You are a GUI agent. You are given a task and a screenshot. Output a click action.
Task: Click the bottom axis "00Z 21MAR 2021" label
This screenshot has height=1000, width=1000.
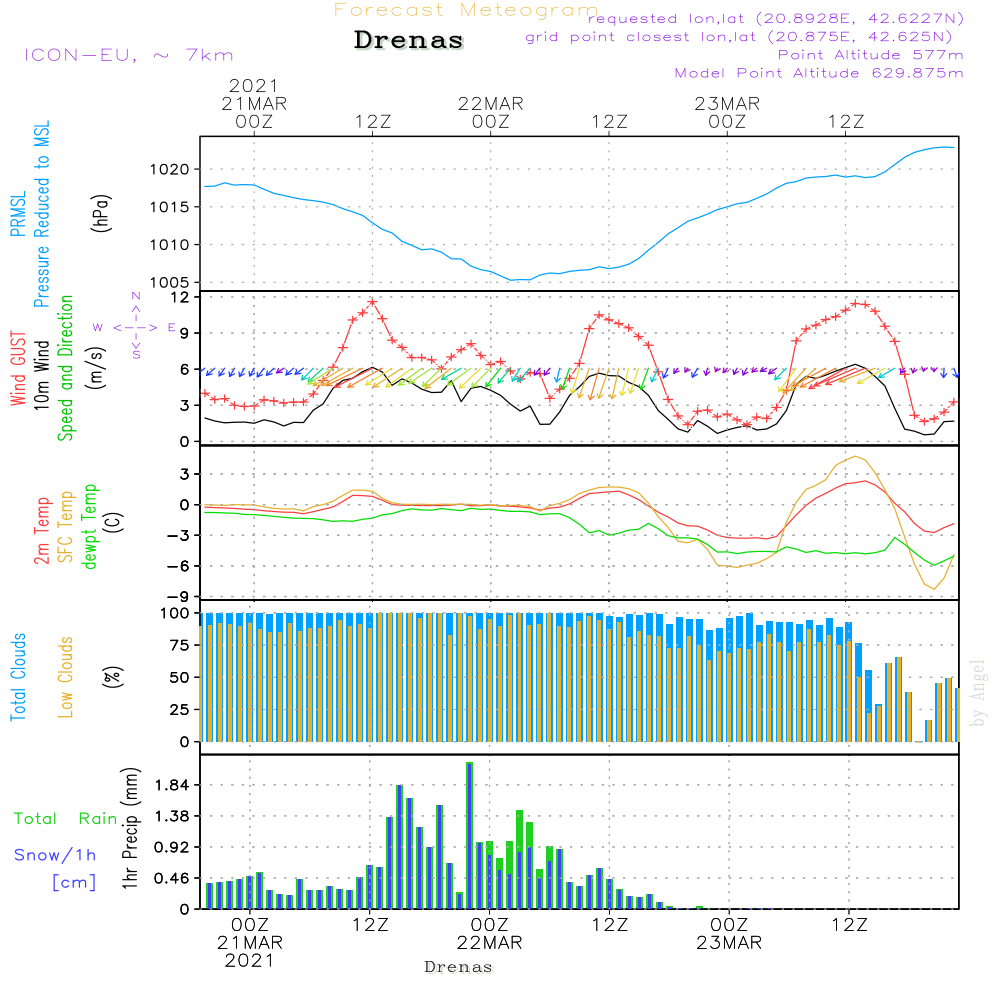pyautogui.click(x=249, y=943)
